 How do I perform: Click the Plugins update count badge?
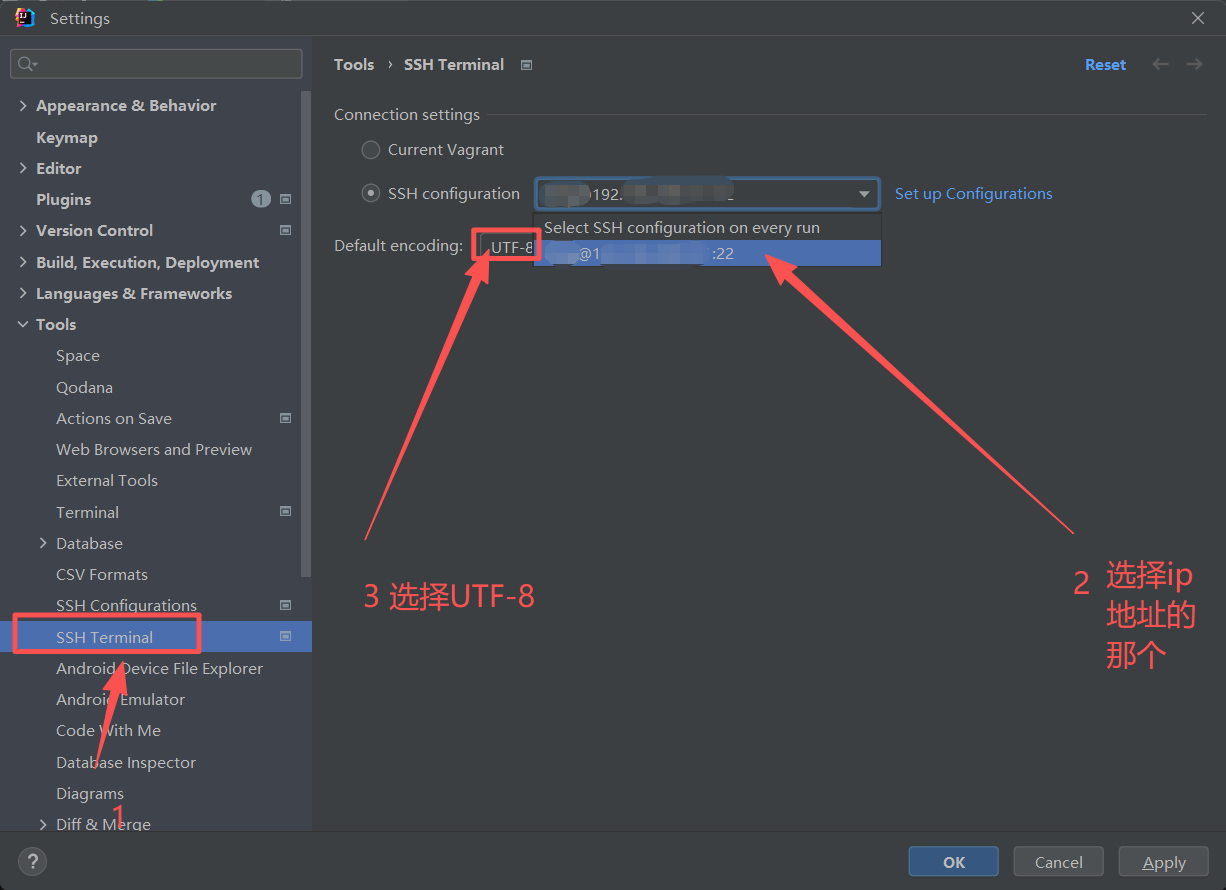(261, 199)
